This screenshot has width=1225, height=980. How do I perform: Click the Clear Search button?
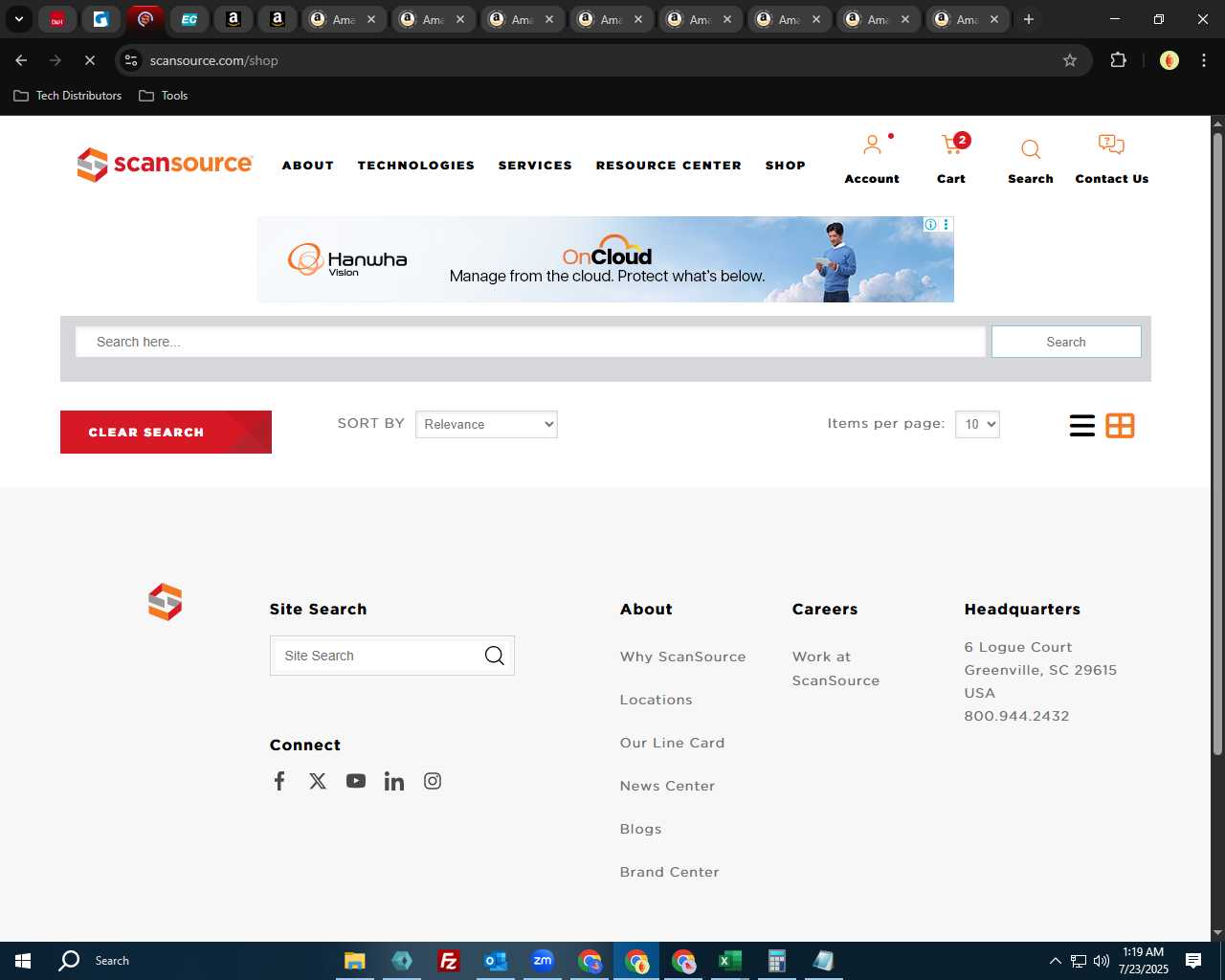point(166,432)
